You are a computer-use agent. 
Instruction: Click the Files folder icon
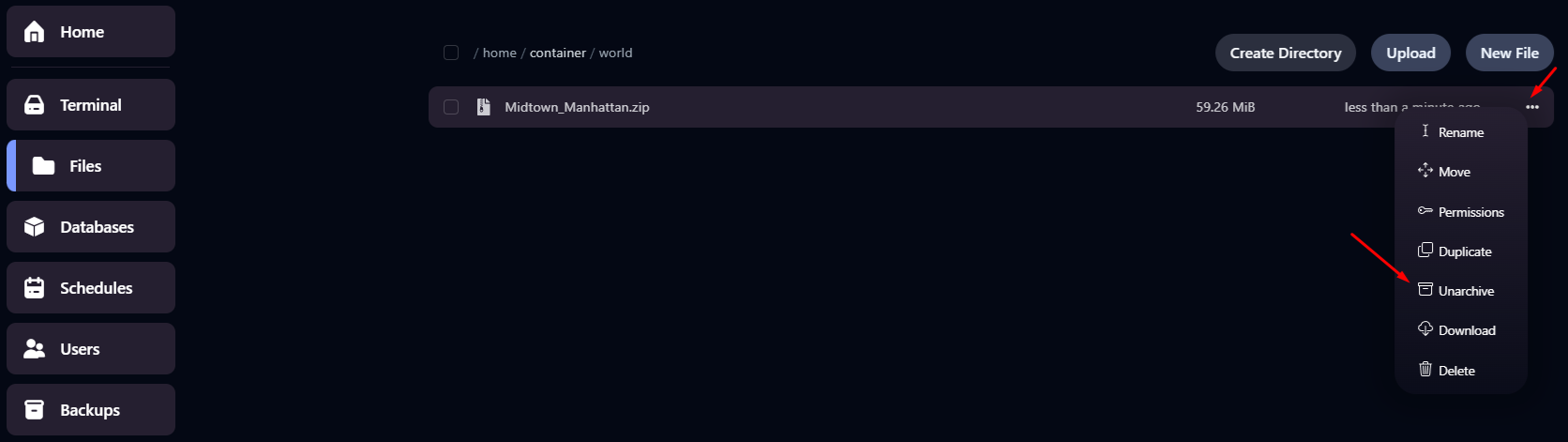pos(43,166)
